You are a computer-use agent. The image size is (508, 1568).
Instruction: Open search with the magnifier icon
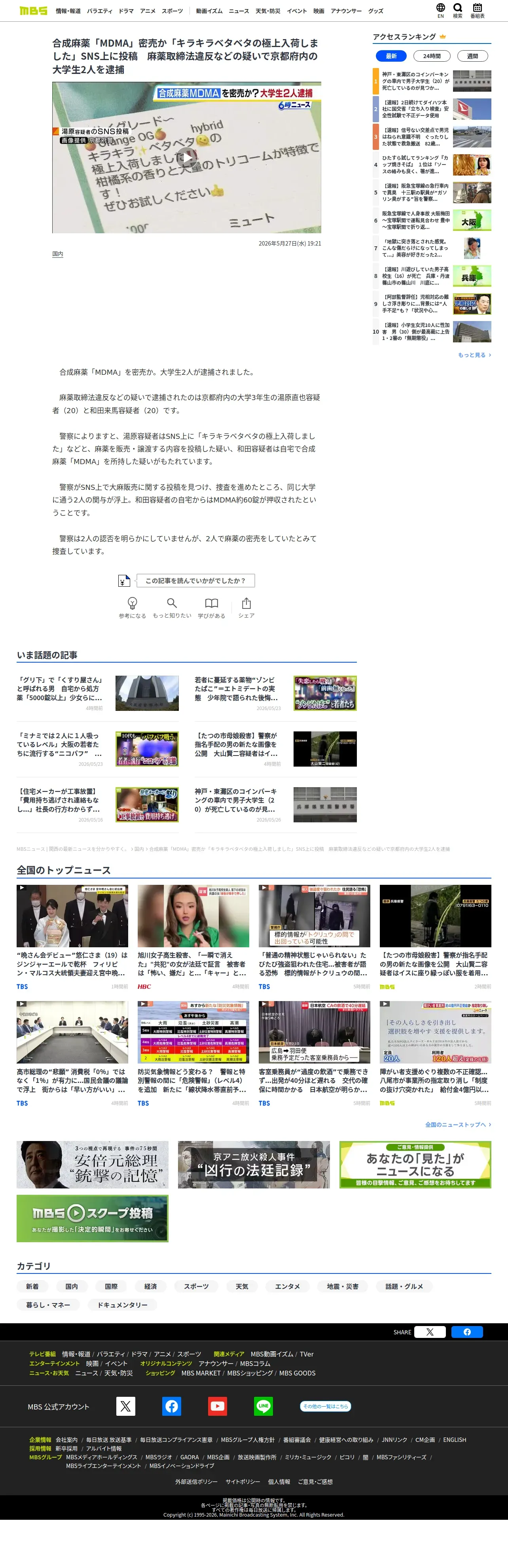457,10
